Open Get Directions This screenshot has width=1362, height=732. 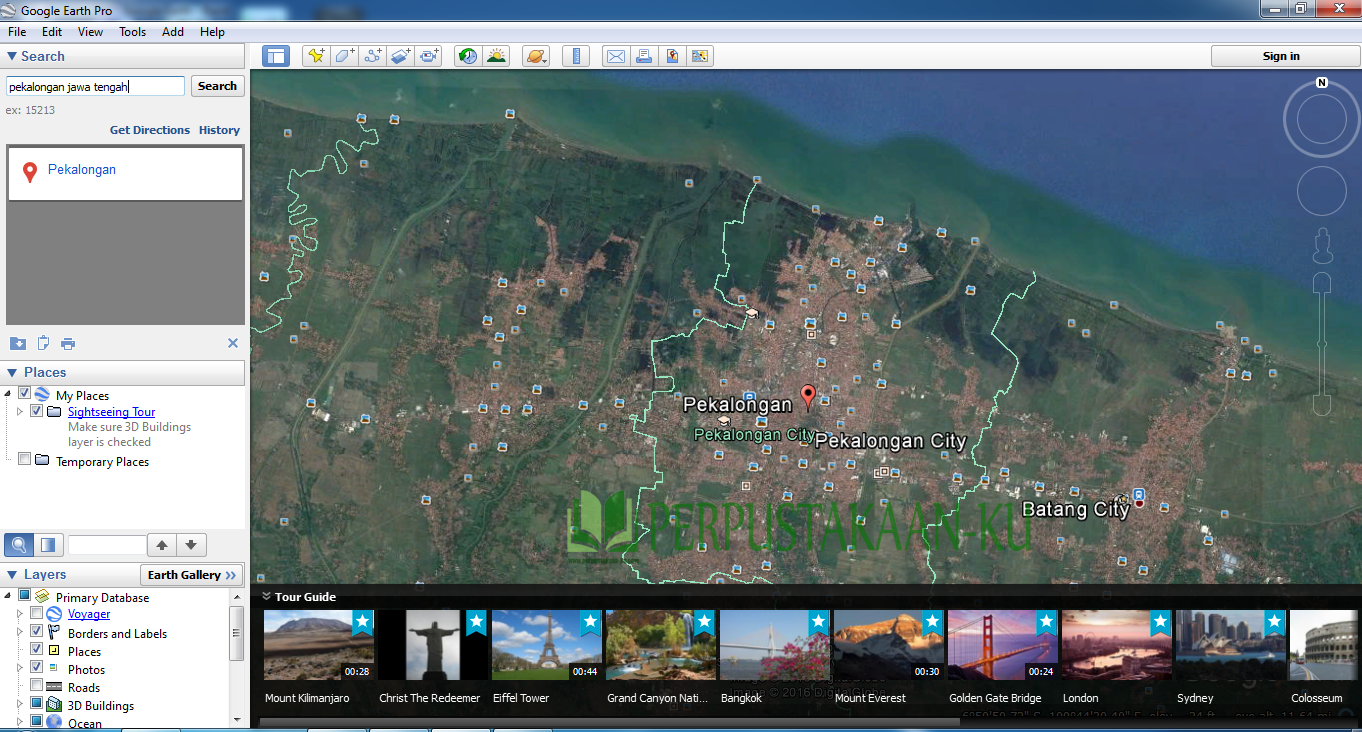(150, 130)
